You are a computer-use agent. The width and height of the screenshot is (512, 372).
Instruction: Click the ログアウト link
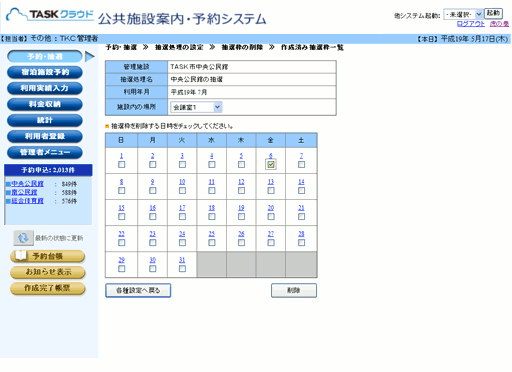(471, 24)
